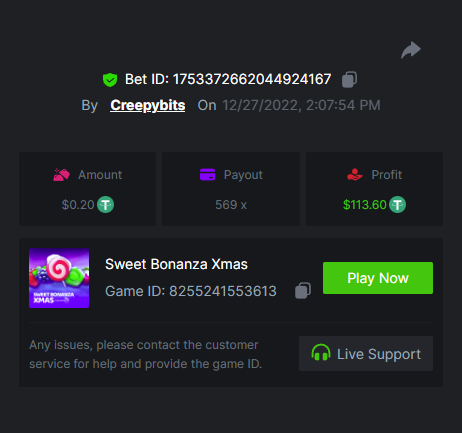Copy the Bet ID with copy icon

click(349, 80)
